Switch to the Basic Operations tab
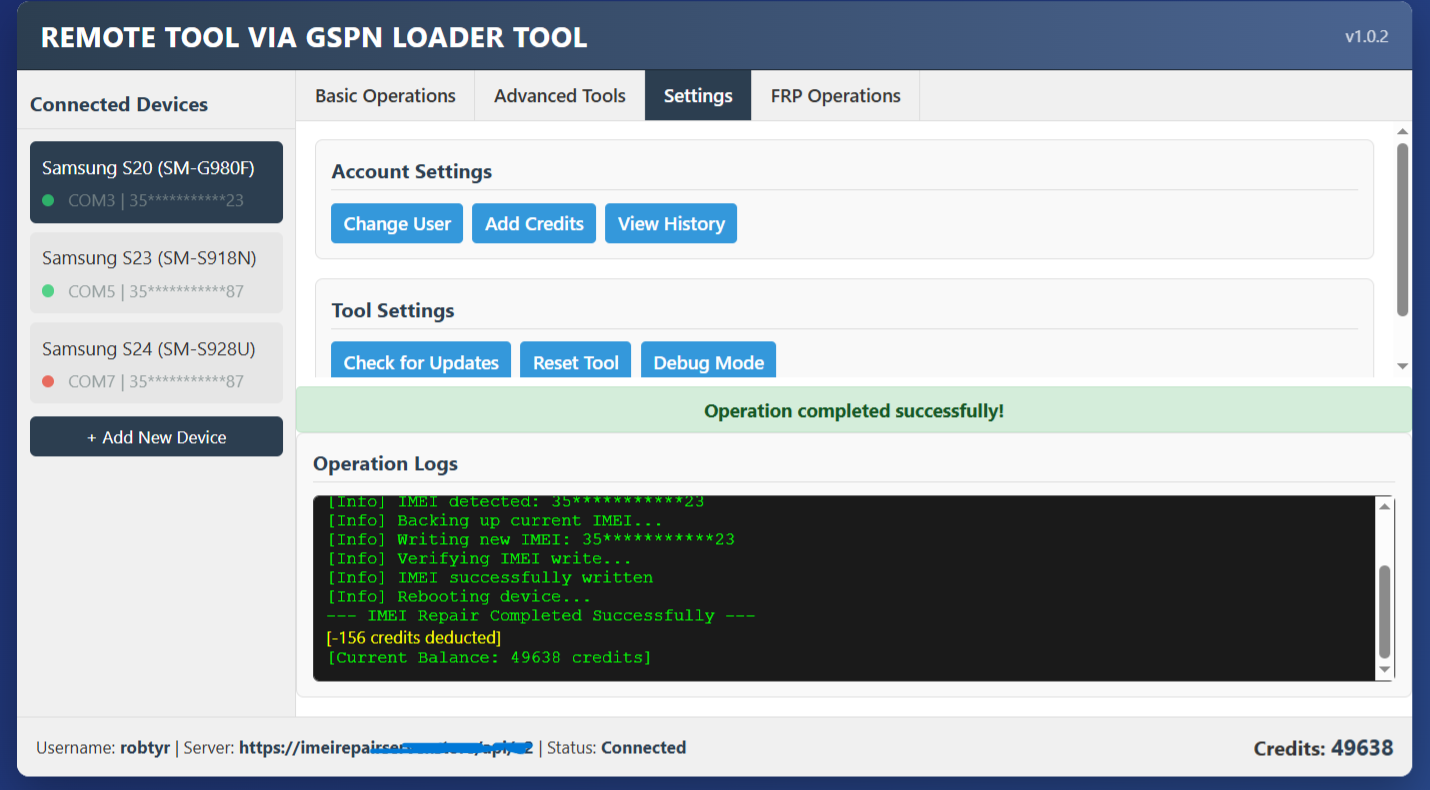The width and height of the screenshot is (1430, 790). pos(385,96)
